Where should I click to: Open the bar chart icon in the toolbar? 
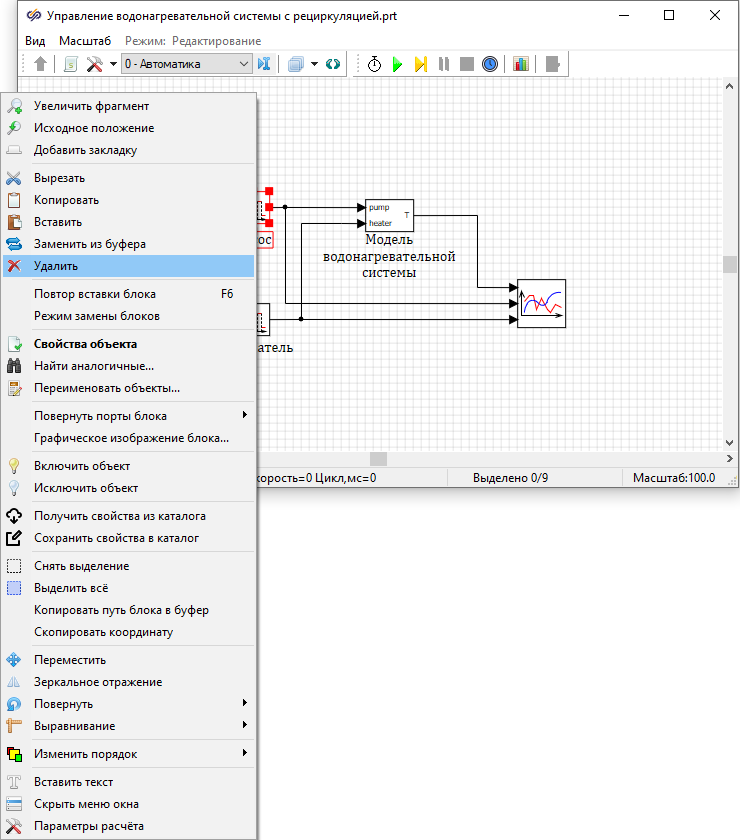520,64
